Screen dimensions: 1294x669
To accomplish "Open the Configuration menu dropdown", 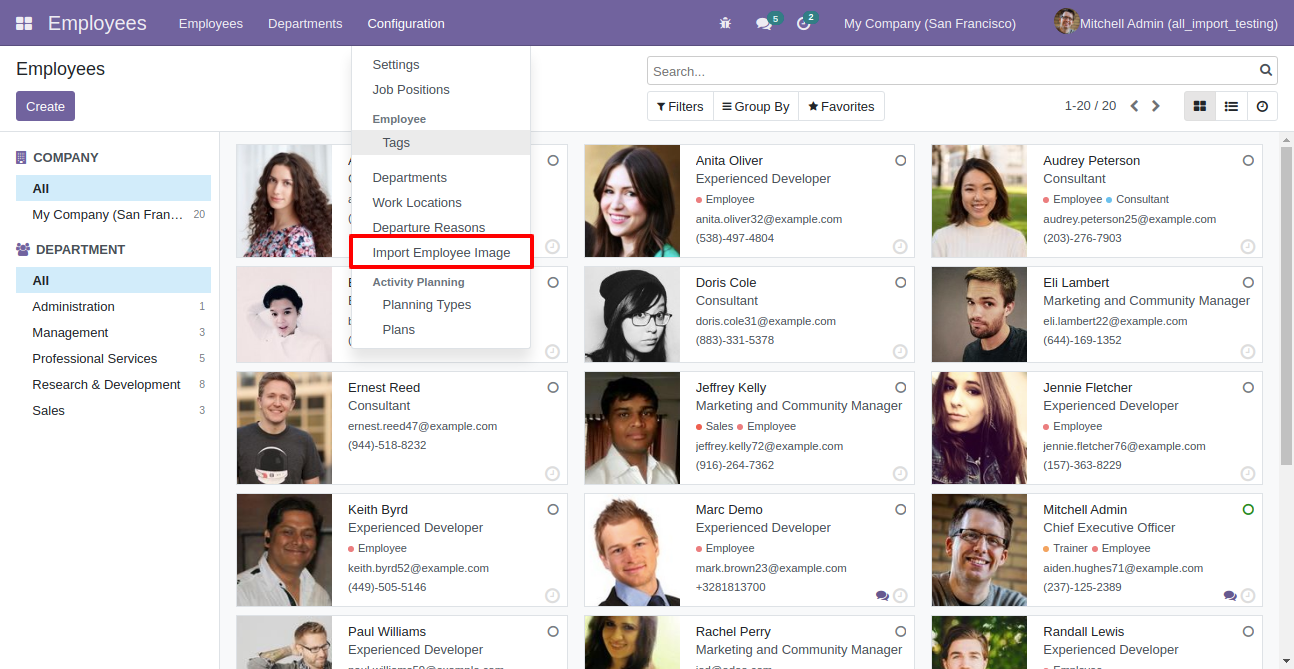I will pyautogui.click(x=406, y=23).
